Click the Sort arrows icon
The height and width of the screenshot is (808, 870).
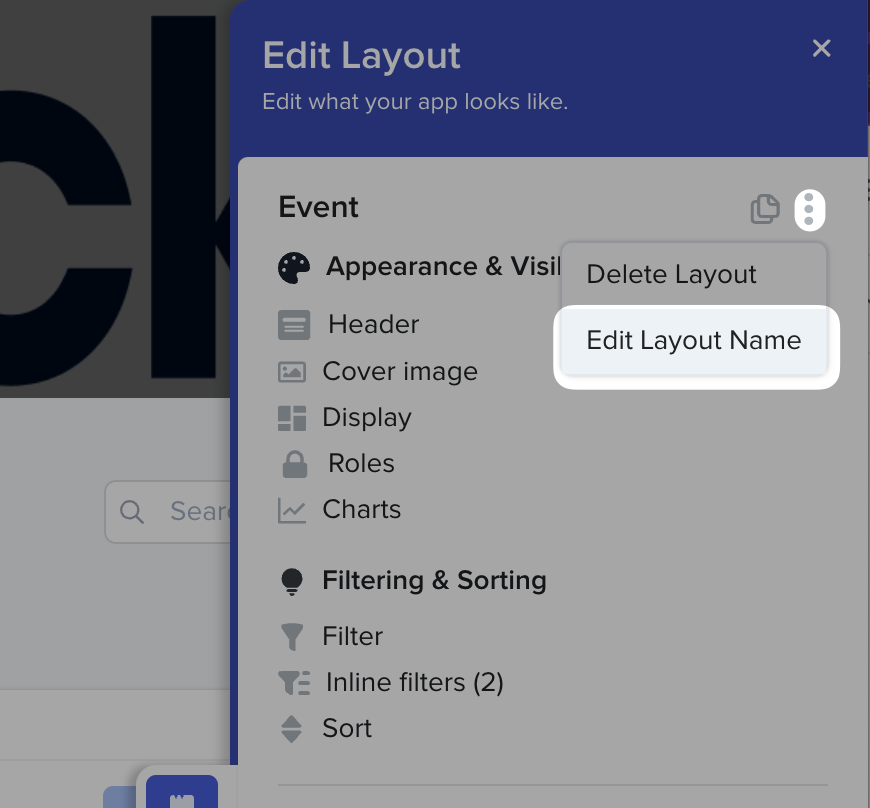click(x=291, y=729)
